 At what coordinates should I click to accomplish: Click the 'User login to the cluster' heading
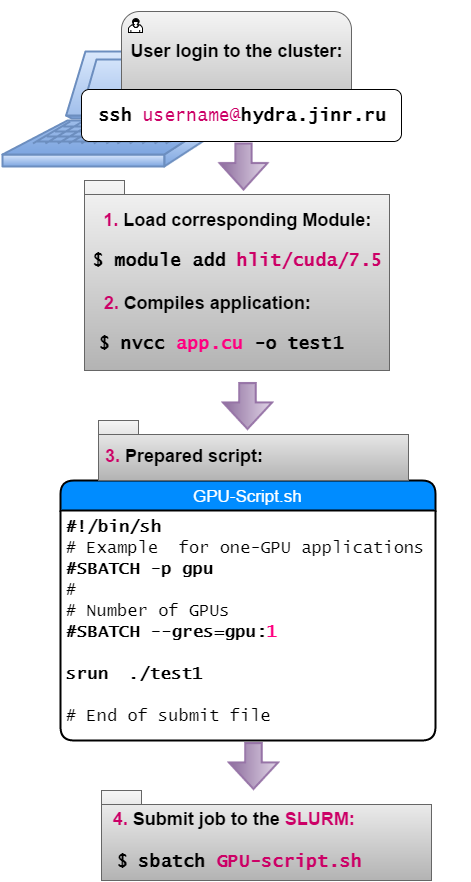click(x=236, y=51)
